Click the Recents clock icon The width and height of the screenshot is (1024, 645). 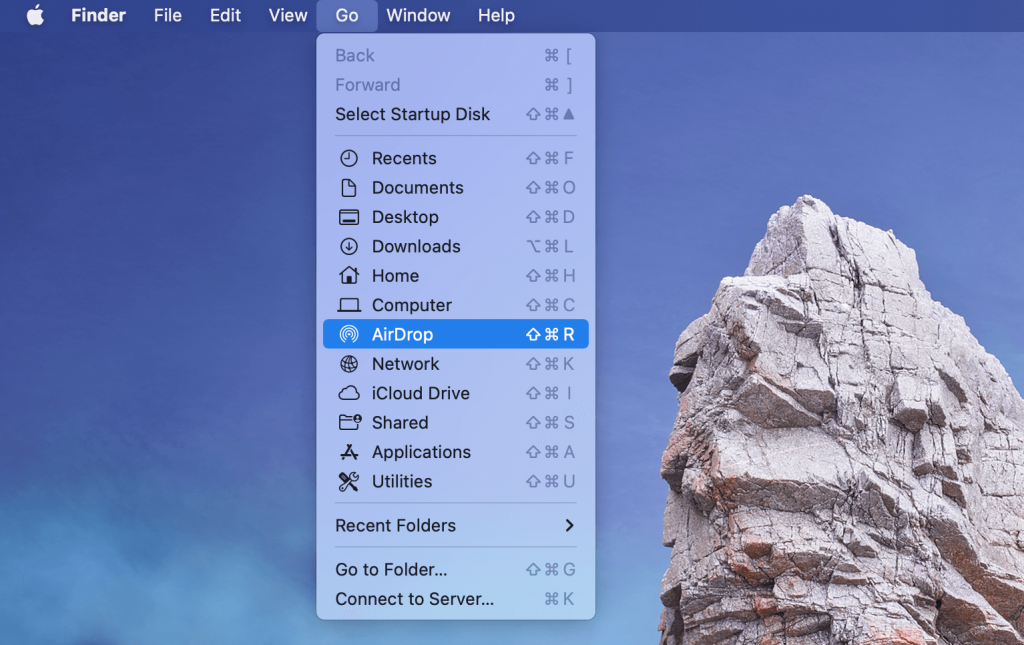(x=349, y=158)
